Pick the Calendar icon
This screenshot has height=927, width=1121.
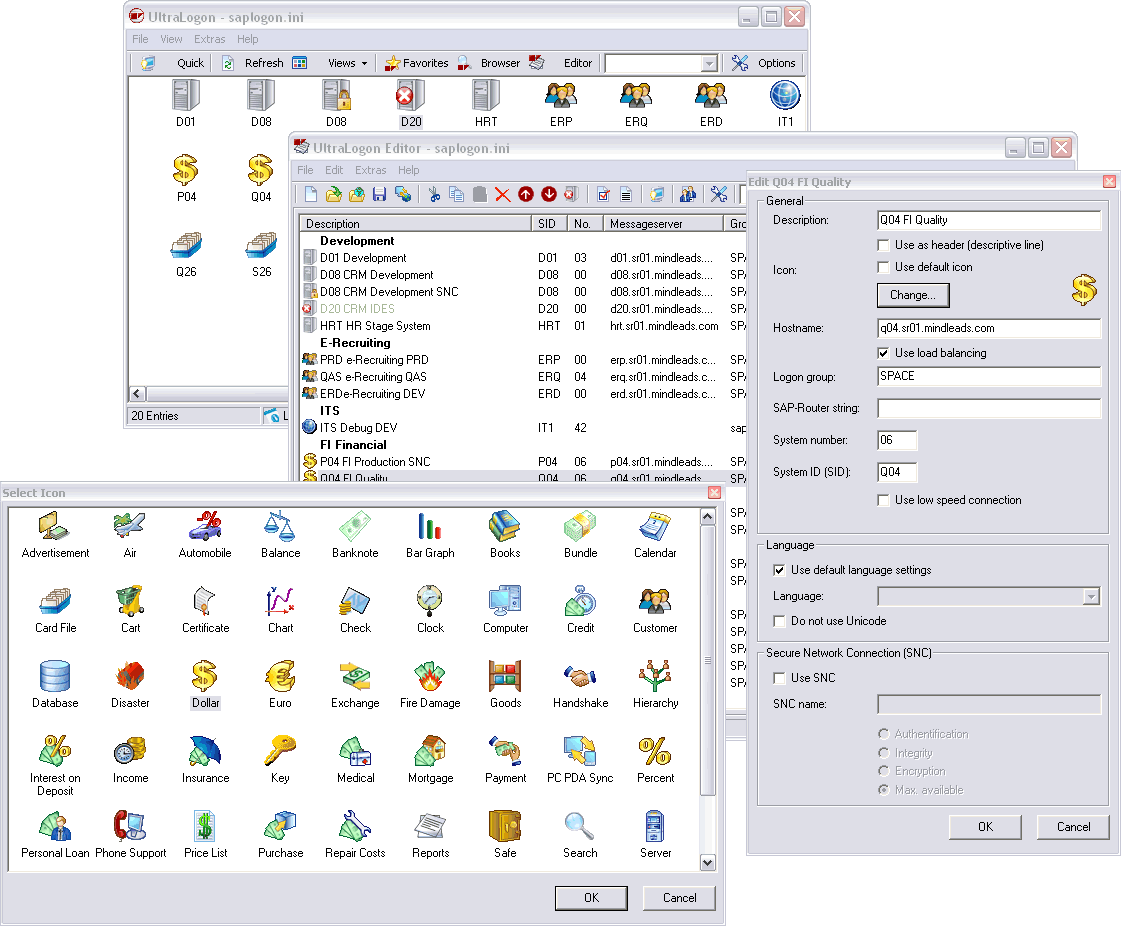pyautogui.click(x=655, y=534)
